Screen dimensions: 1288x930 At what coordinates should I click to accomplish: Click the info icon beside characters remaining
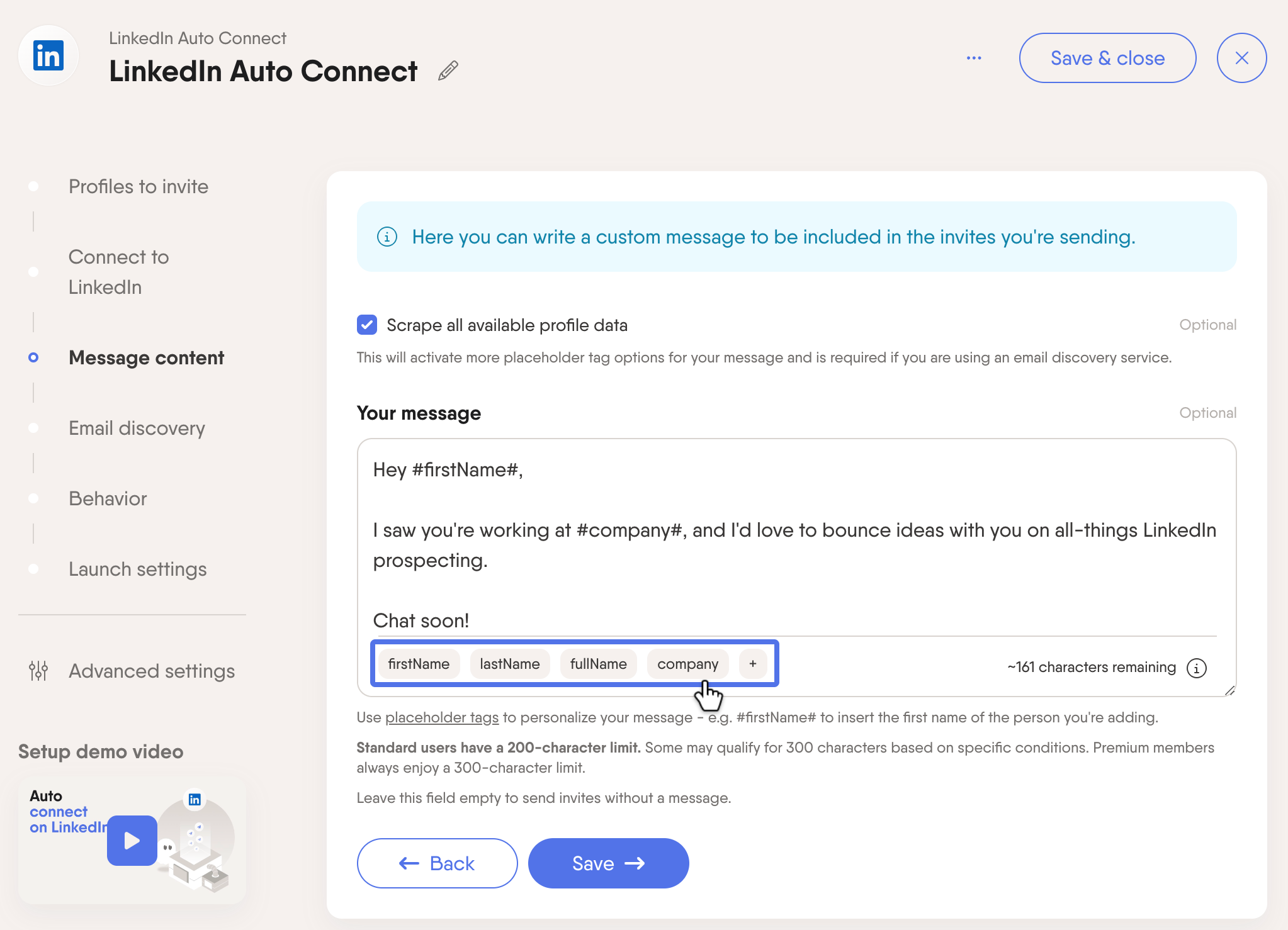1196,668
